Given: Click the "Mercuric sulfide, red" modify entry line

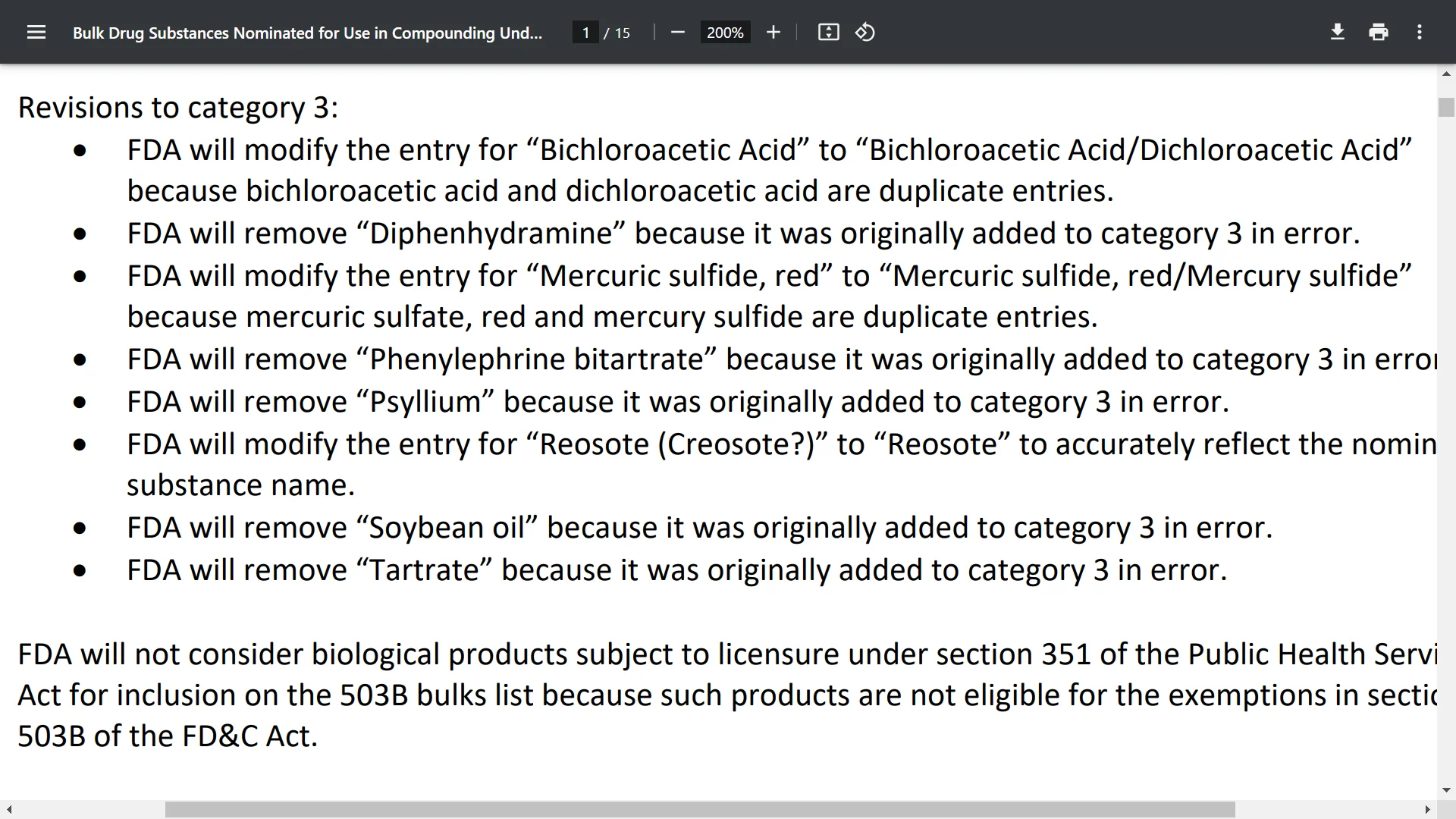Looking at the screenshot, I should point(770,276).
